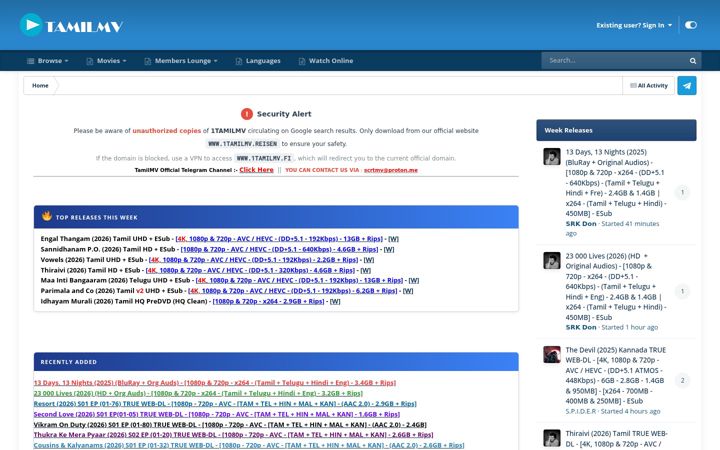The image size is (720, 450).
Task: Click [W] link on Engal Thangam row
Action: point(394,239)
